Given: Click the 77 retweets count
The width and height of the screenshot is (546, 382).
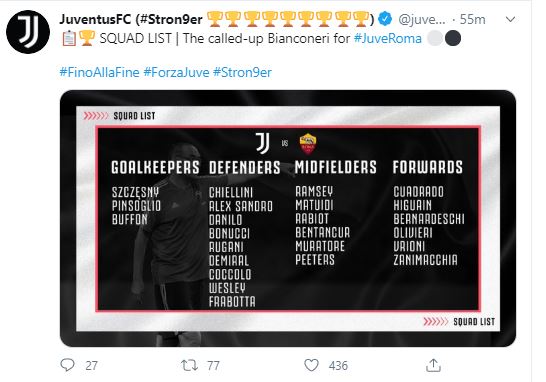Looking at the screenshot, I should [x=213, y=366].
